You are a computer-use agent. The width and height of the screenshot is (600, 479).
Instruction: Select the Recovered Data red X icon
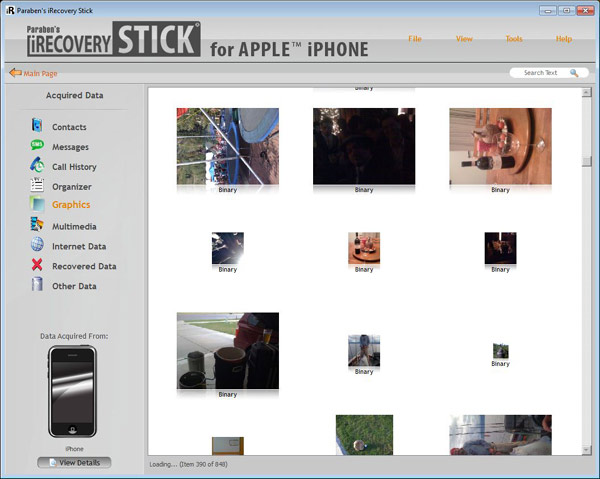coord(37,266)
